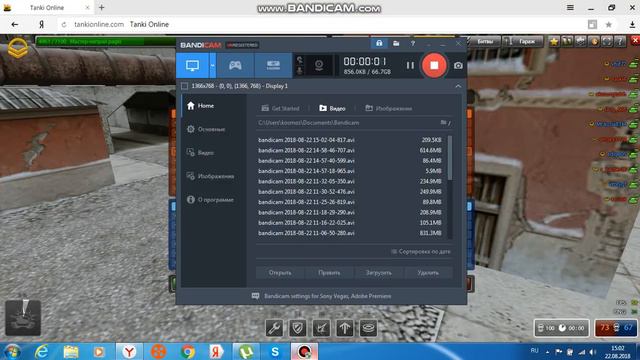Select bandicam 2018-08-22 11-06-50-280.avi
Image resolution: width=640 pixels, height=360 pixels.
pyautogui.click(x=350, y=233)
